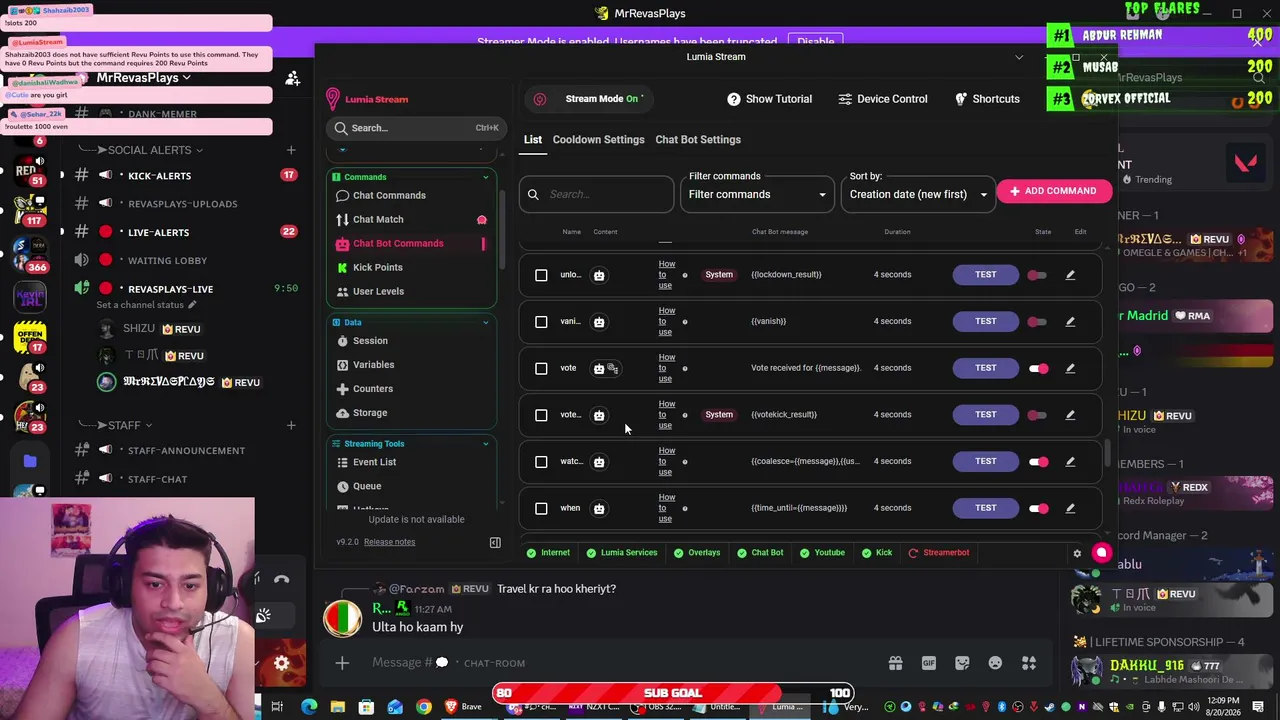Collapse the Streaming Tools group
The image size is (1280, 720).
pyautogui.click(x=486, y=443)
